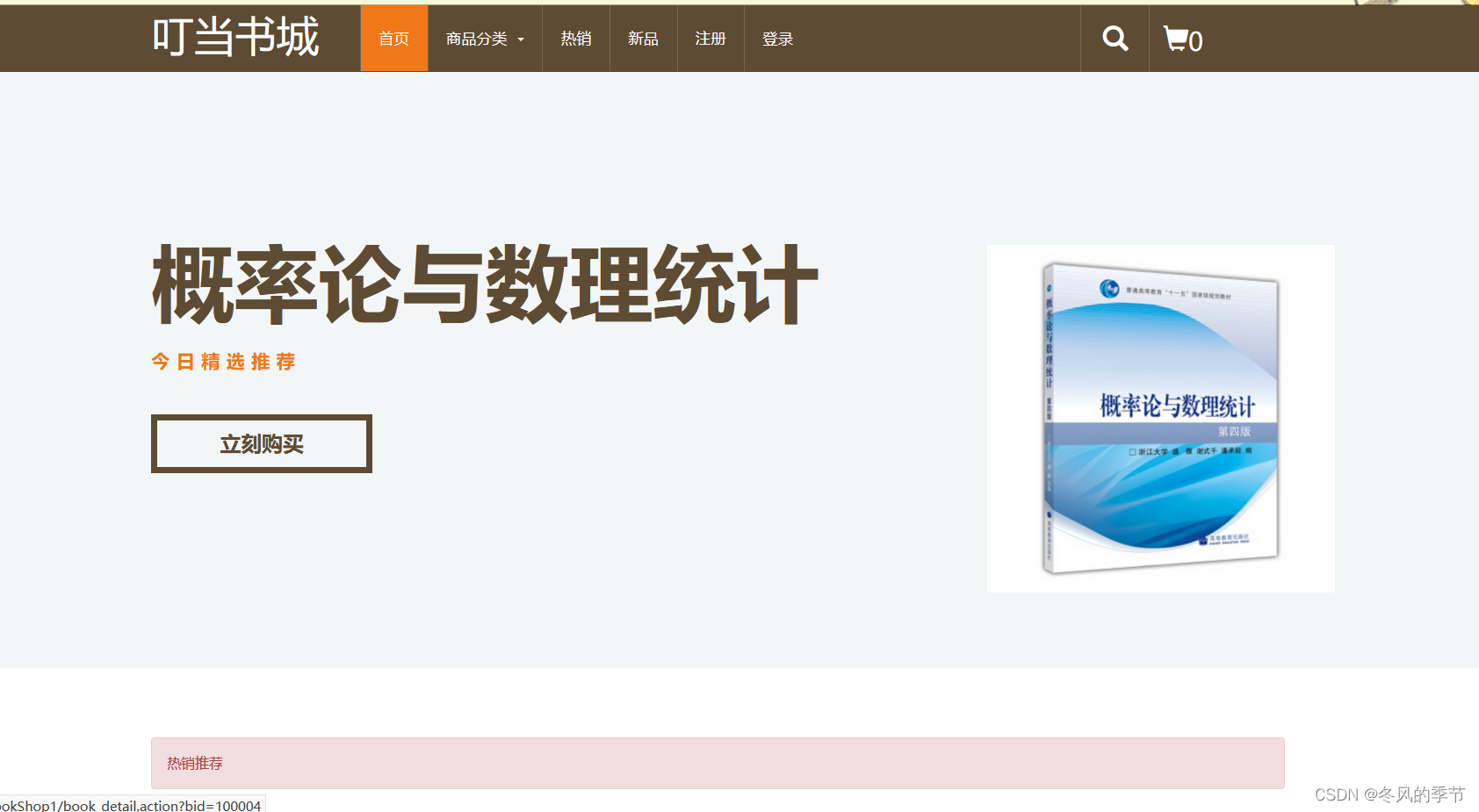1479x812 pixels.
Task: Click the cart symbol on the far right
Action: pyautogui.click(x=1176, y=39)
